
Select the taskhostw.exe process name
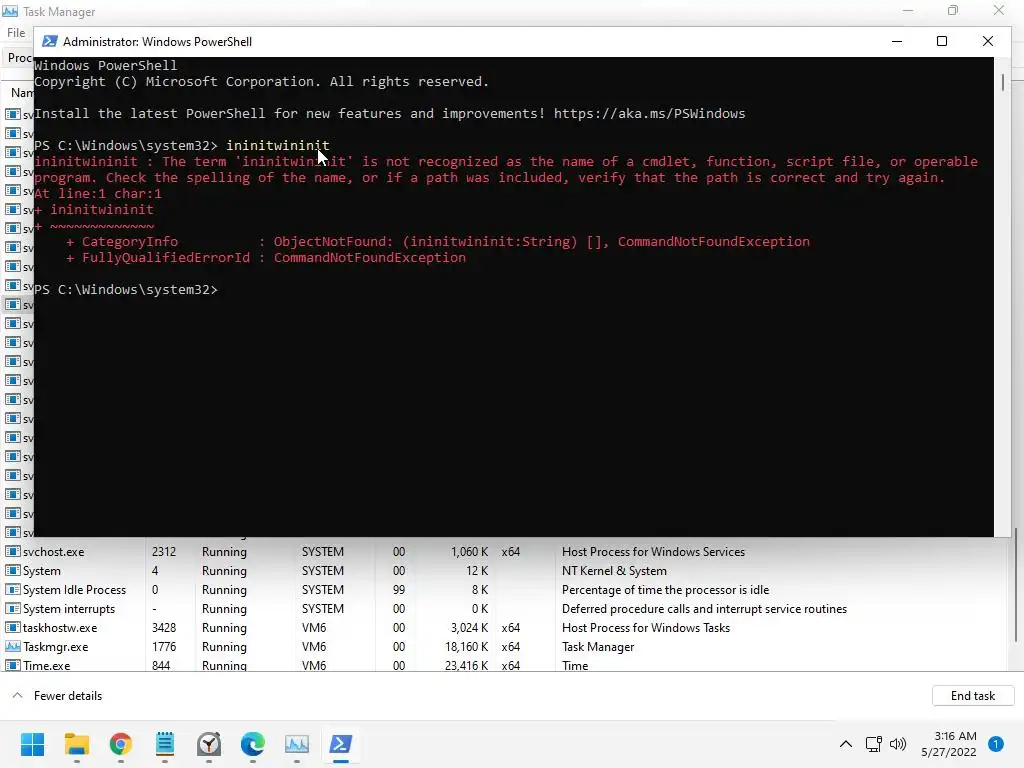pyautogui.click(x=60, y=628)
